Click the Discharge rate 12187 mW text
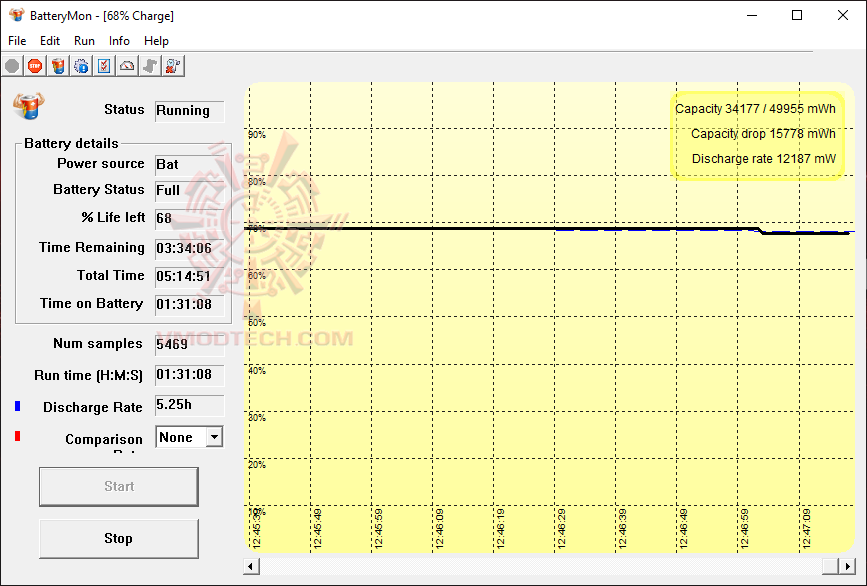This screenshot has height=586, width=867. (x=764, y=159)
